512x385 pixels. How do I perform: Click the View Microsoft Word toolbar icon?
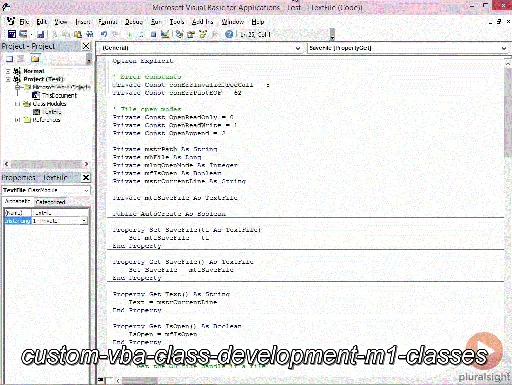pos(12,34)
